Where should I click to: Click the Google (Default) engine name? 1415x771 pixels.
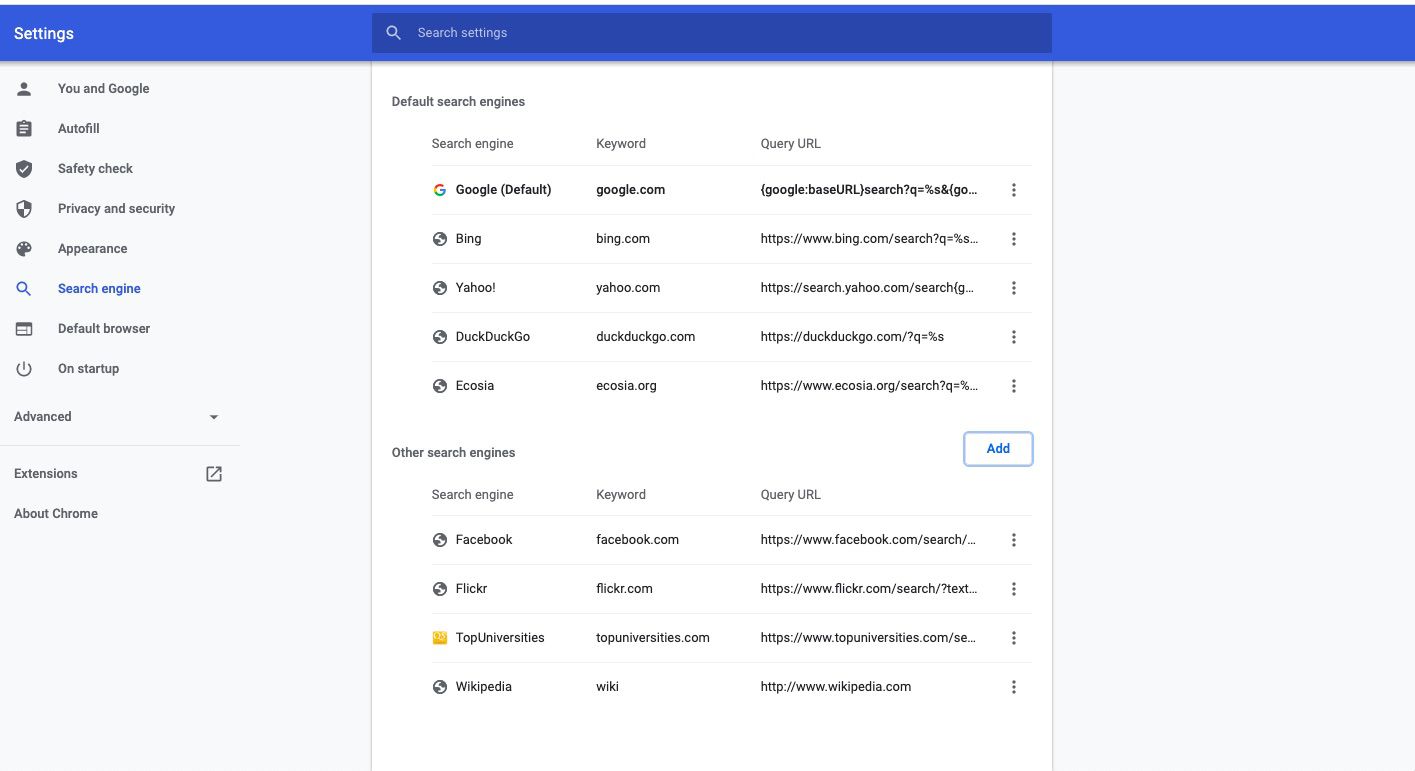(504, 190)
